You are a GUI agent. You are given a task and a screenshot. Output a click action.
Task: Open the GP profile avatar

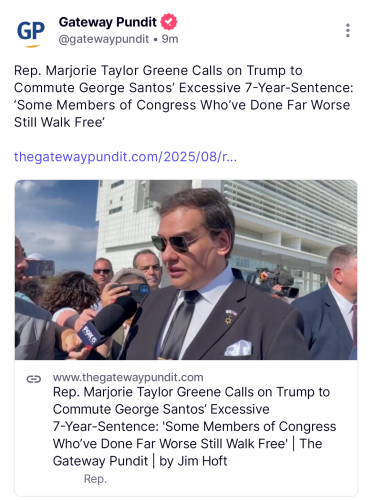(x=31, y=32)
